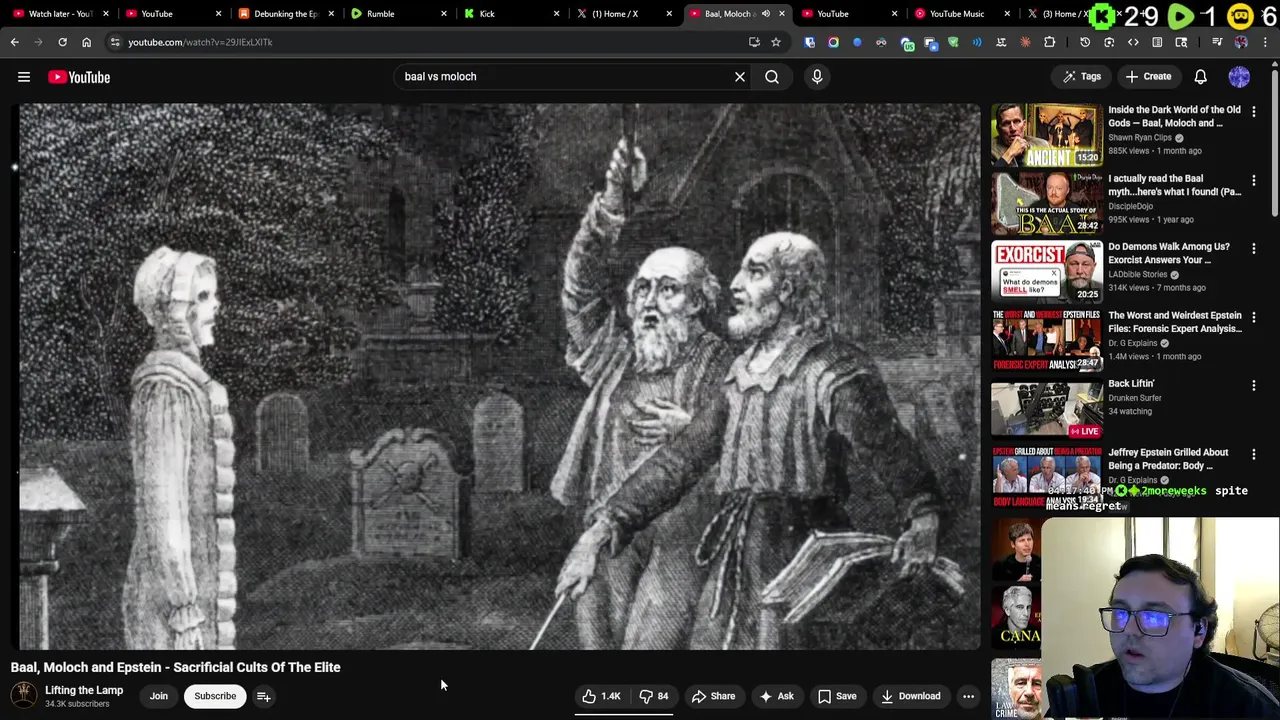Open options menu for 'Worst and Weirdest Epstein Files'

1253,318
